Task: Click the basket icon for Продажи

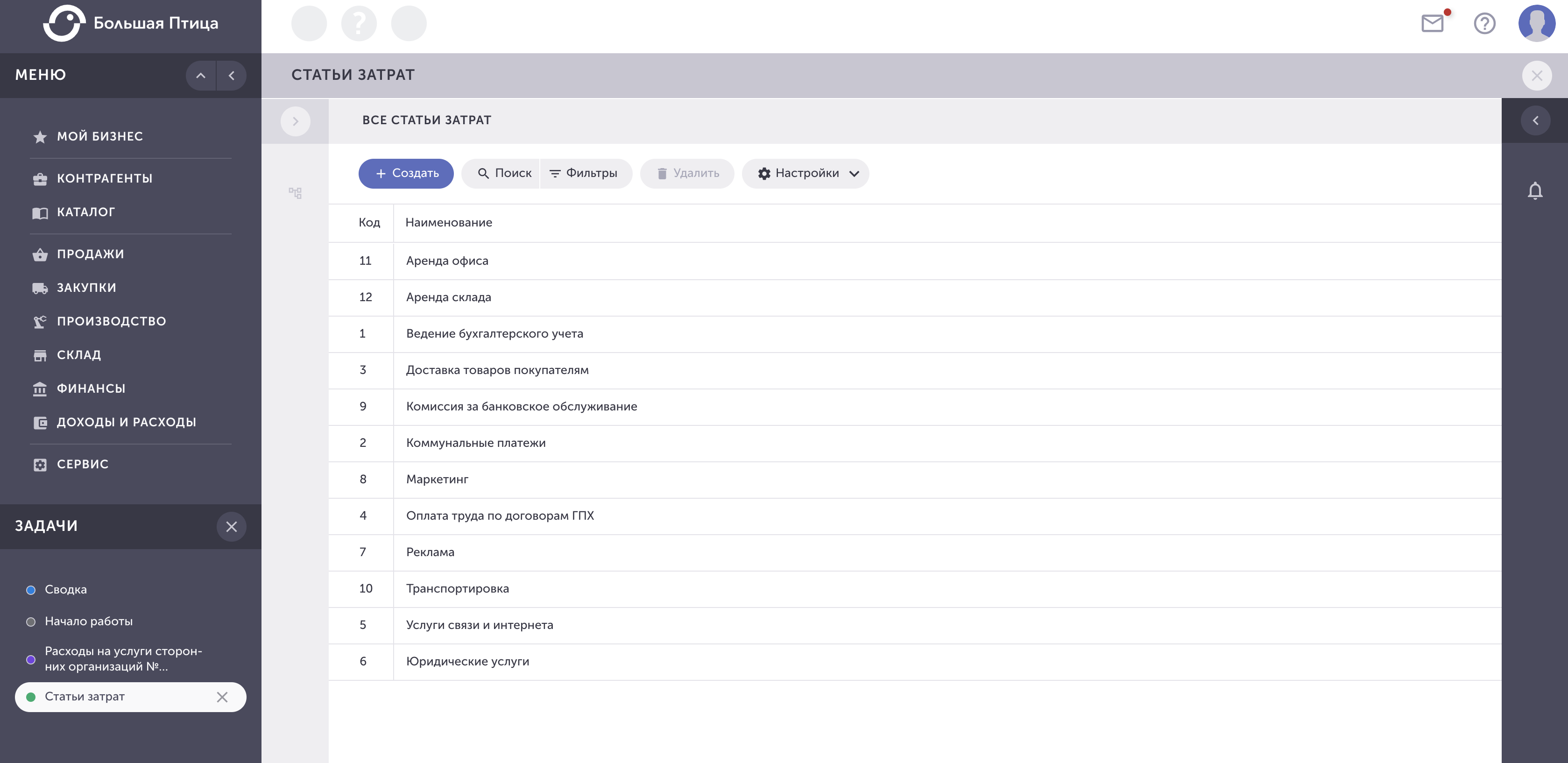Action: click(x=40, y=254)
